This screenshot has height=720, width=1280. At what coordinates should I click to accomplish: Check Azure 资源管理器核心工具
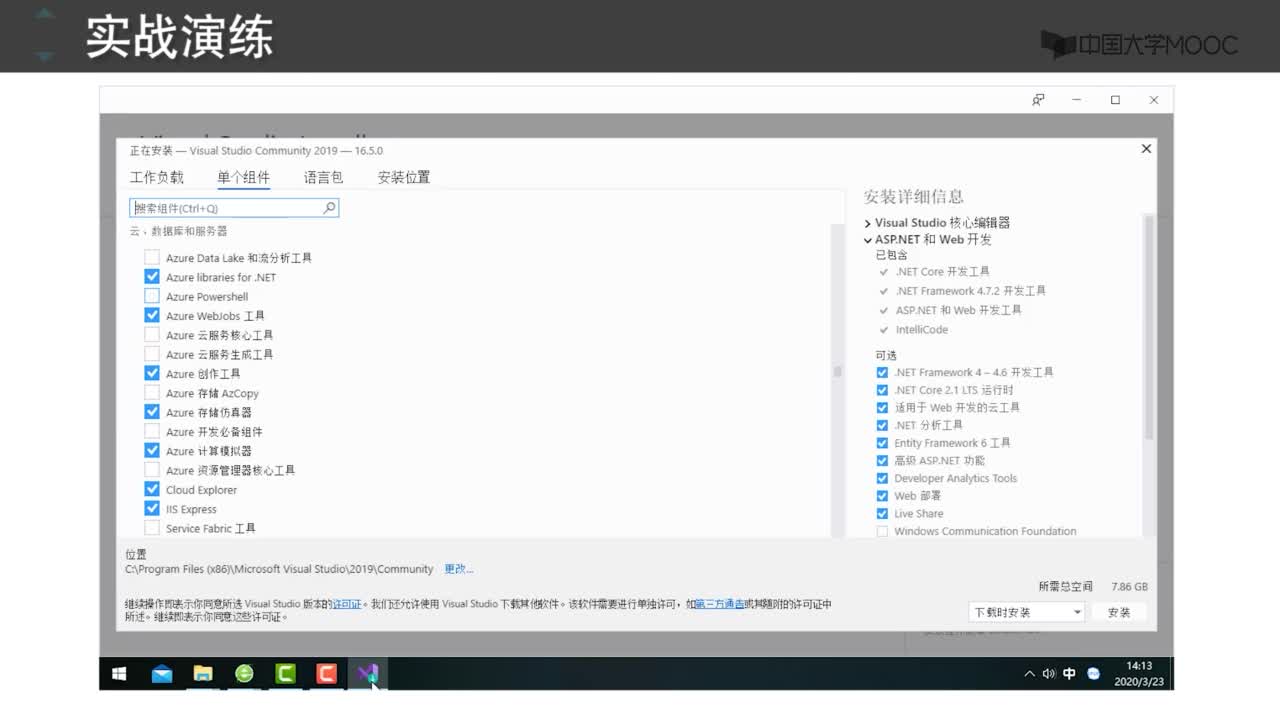(152, 470)
